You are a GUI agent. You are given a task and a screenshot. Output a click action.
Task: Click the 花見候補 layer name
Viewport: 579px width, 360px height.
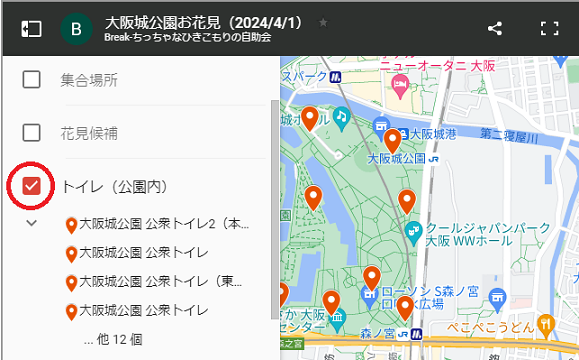89,133
